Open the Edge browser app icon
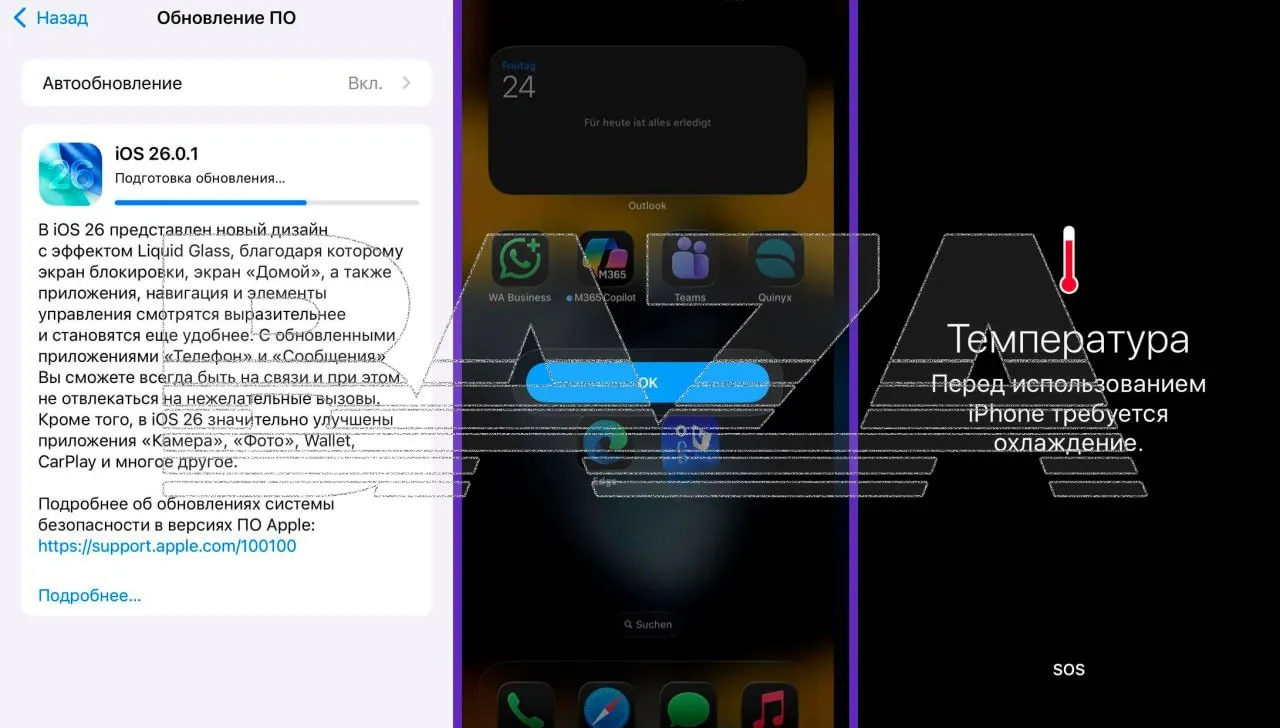 (606, 445)
